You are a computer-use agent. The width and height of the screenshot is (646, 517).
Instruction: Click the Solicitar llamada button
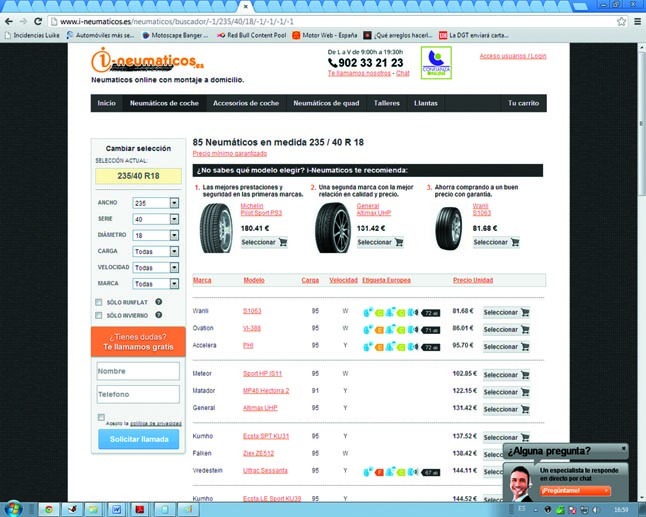(139, 439)
